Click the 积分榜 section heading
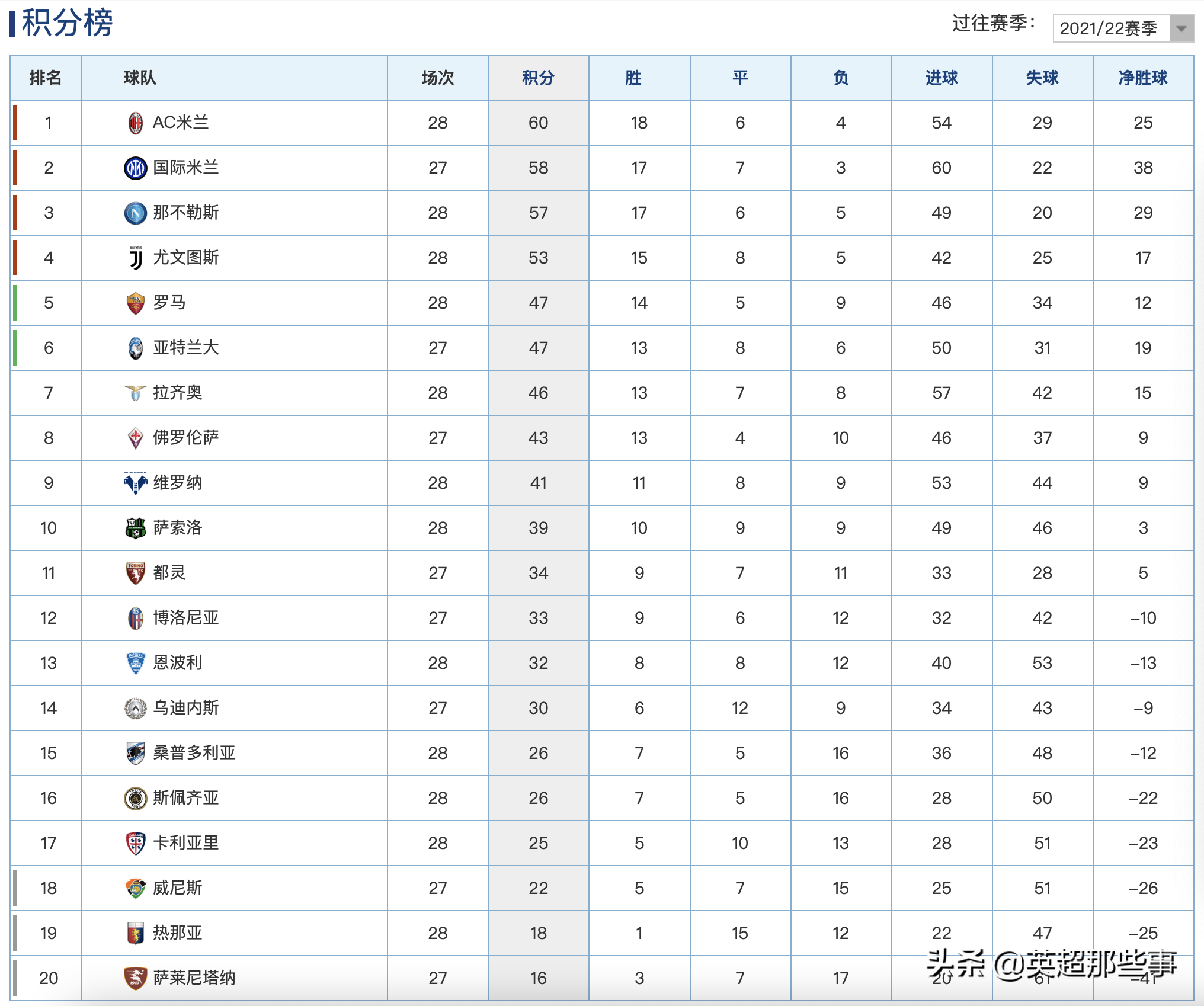Screen dimensions: 1204x1006 point(67,24)
